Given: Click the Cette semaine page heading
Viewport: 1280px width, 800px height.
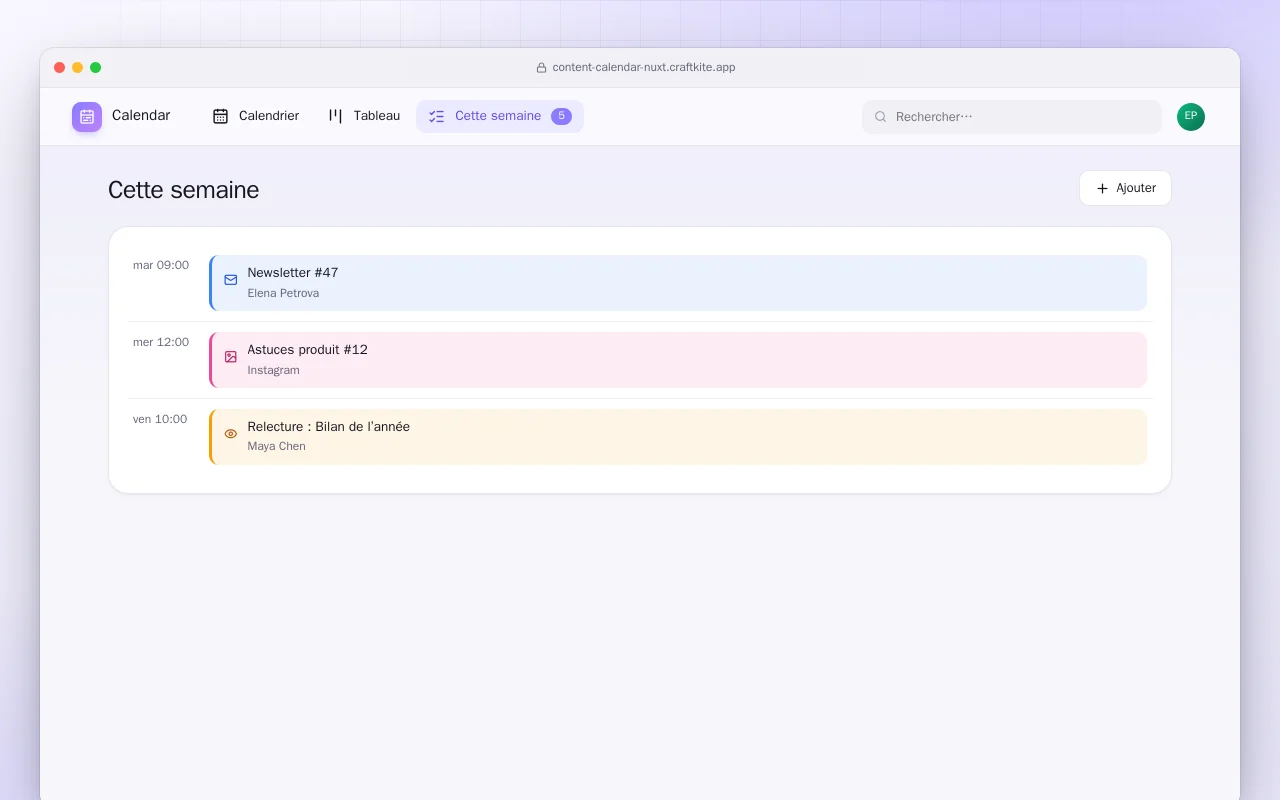Looking at the screenshot, I should click(184, 190).
